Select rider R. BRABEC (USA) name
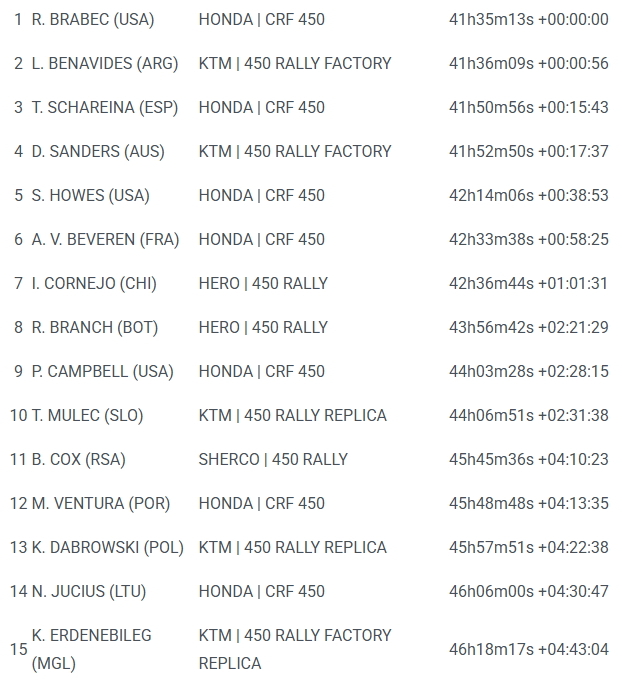Viewport: 622px width, 686px height. pyautogui.click(x=93, y=20)
